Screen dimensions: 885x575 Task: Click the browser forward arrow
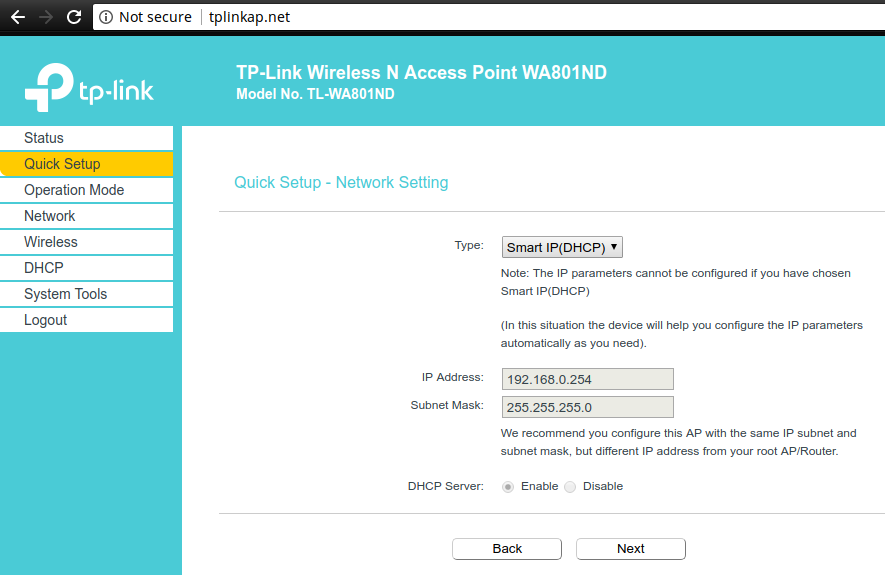click(46, 17)
